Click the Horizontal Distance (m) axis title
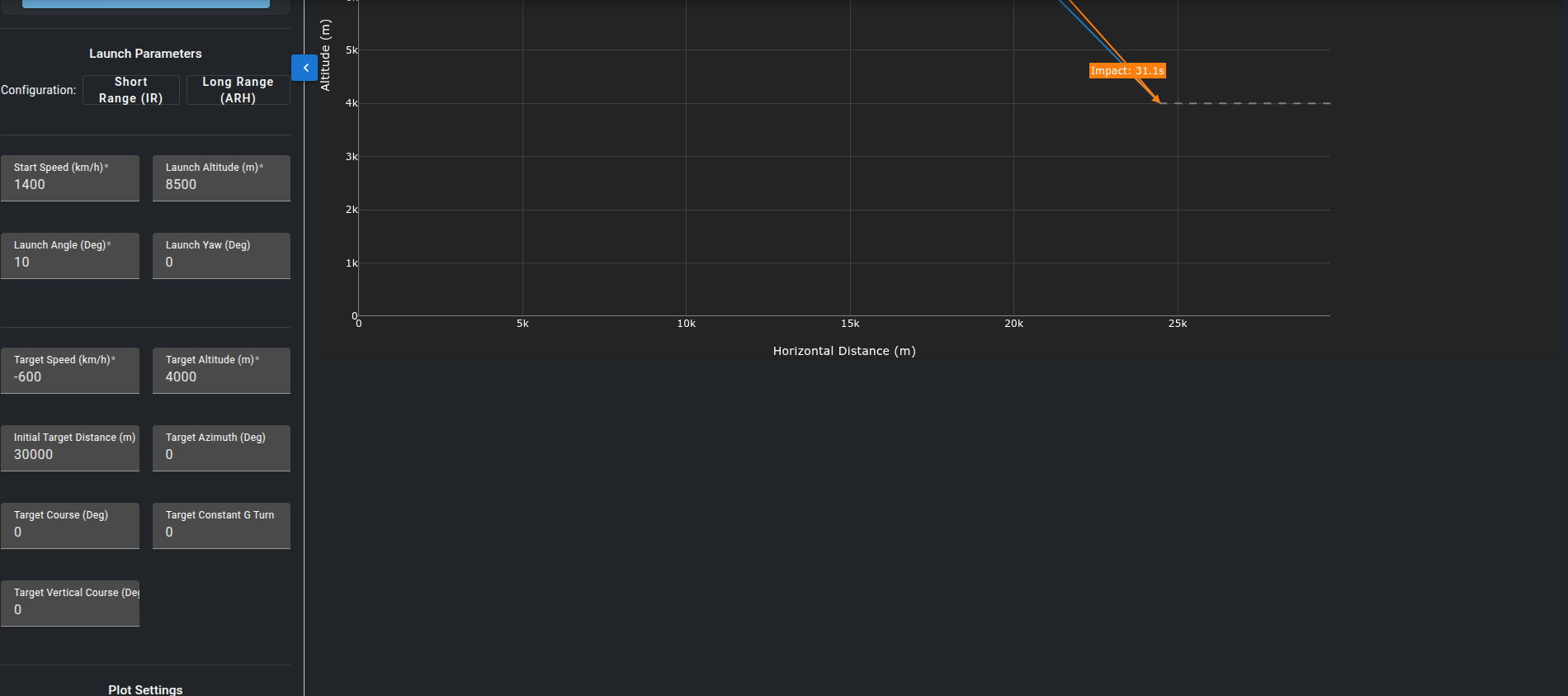1568x696 pixels. 844,351
